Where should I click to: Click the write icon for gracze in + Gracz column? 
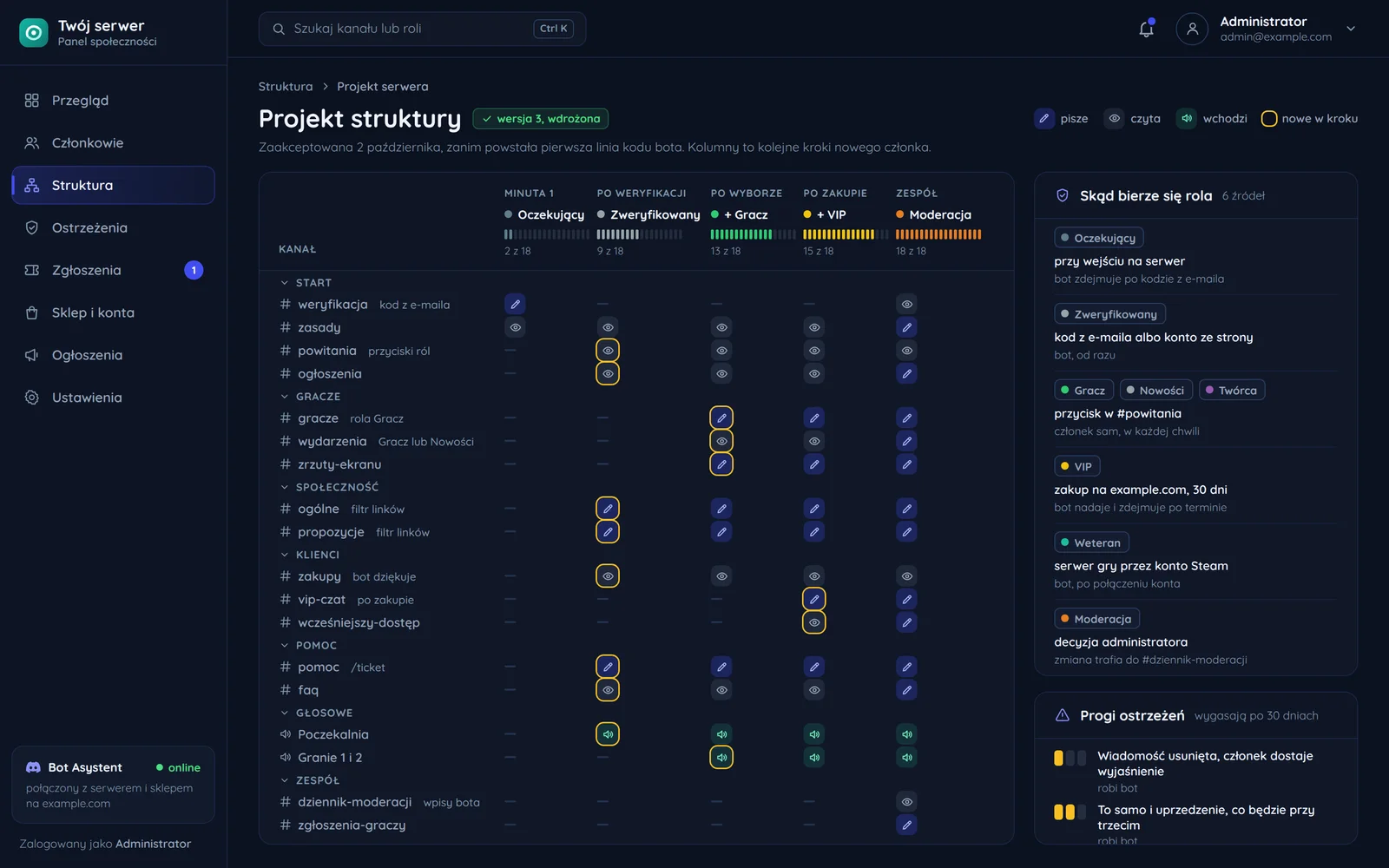[721, 418]
